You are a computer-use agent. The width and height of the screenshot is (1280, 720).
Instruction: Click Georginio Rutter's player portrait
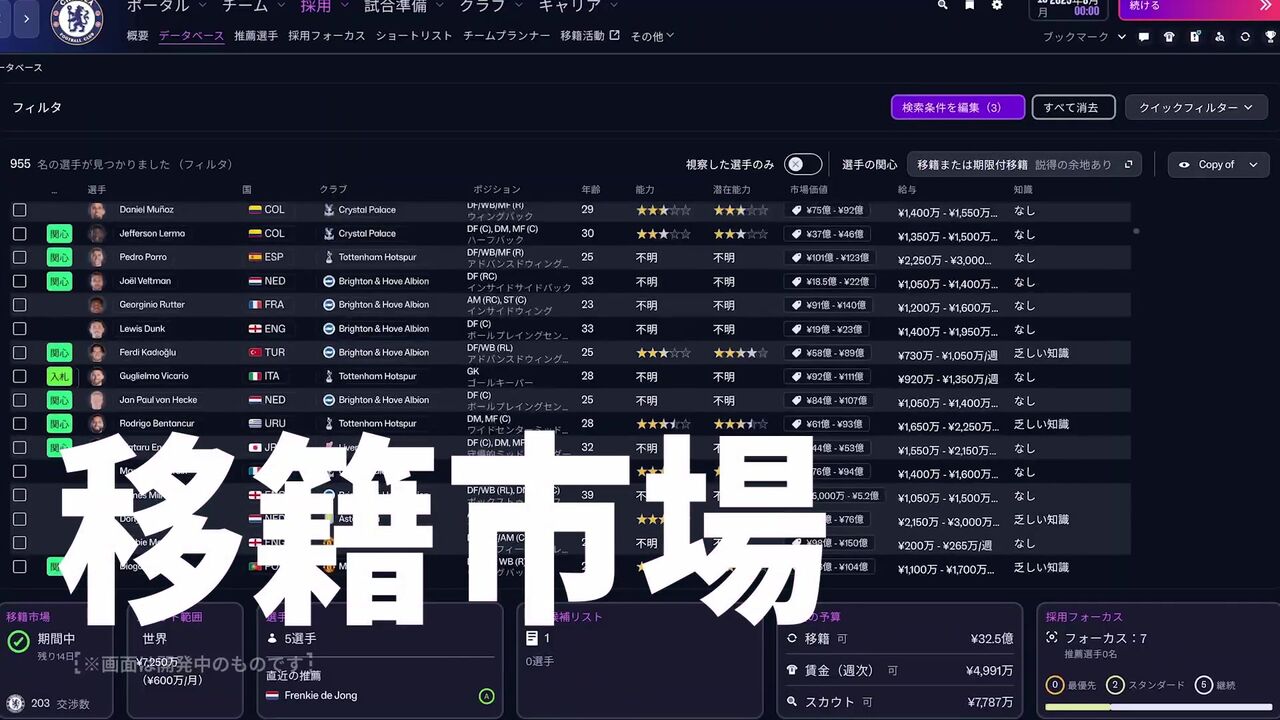97,305
